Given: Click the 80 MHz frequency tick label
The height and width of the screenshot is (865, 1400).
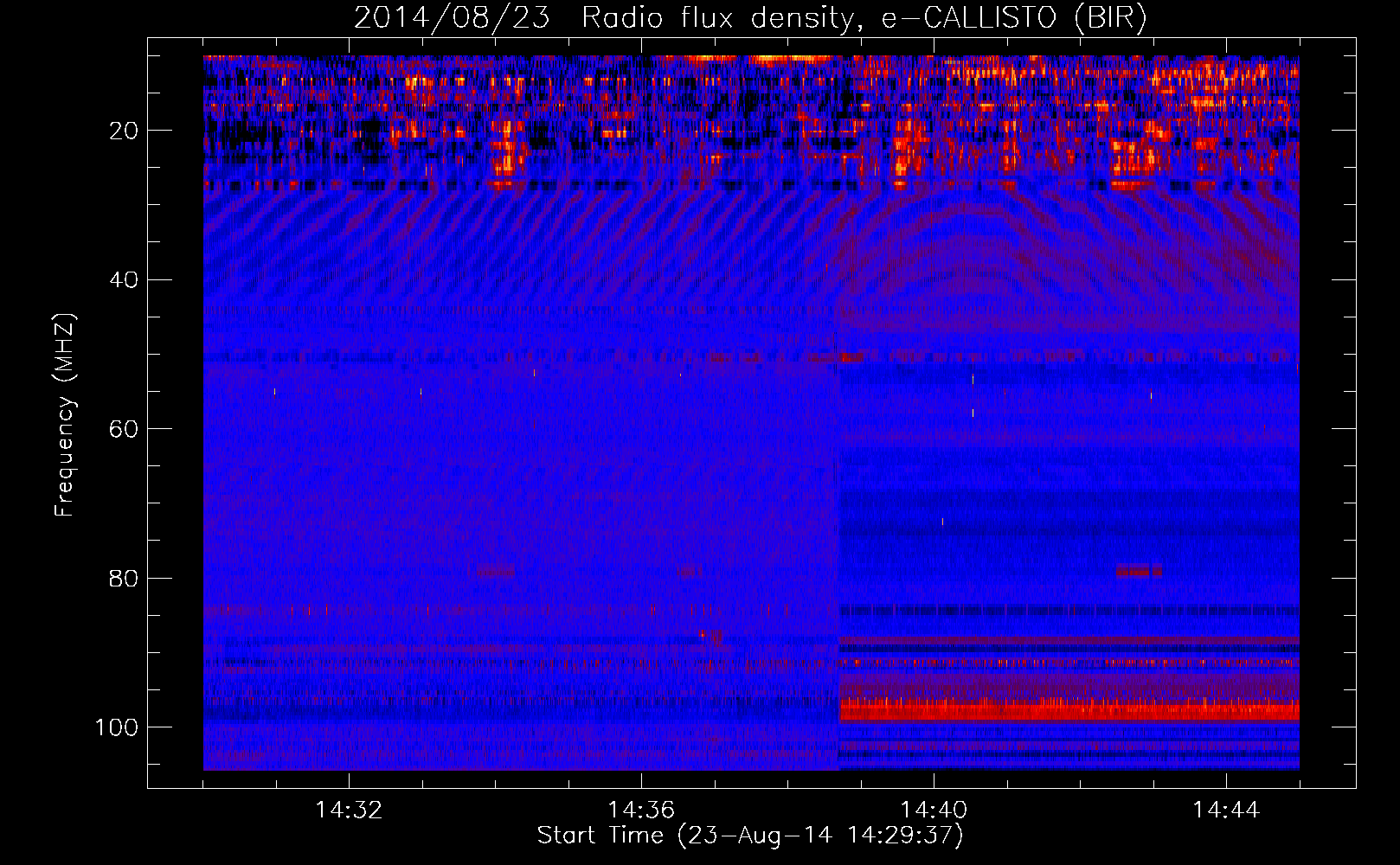Looking at the screenshot, I should 124,578.
